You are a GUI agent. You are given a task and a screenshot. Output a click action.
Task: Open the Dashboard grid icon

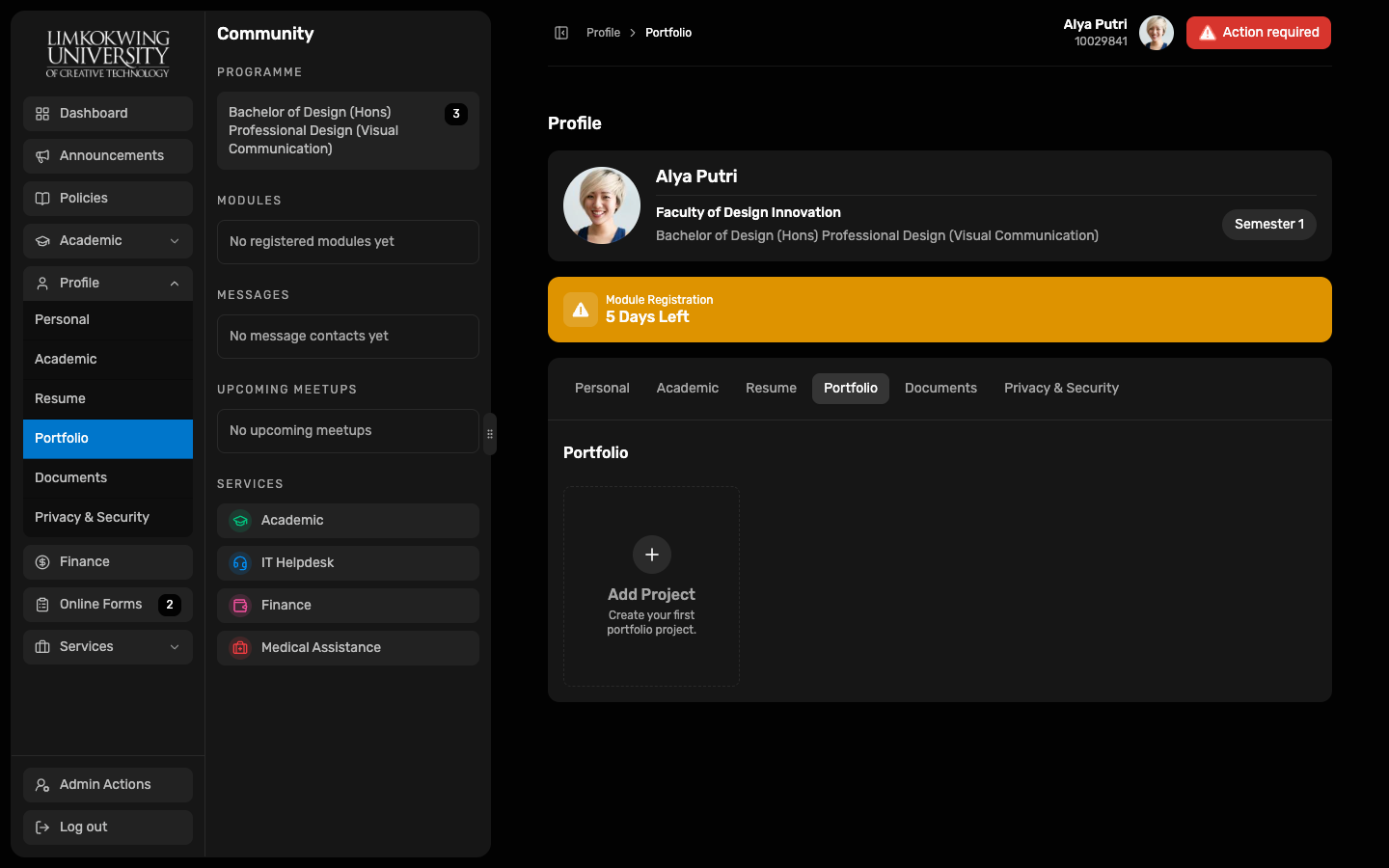(x=42, y=114)
